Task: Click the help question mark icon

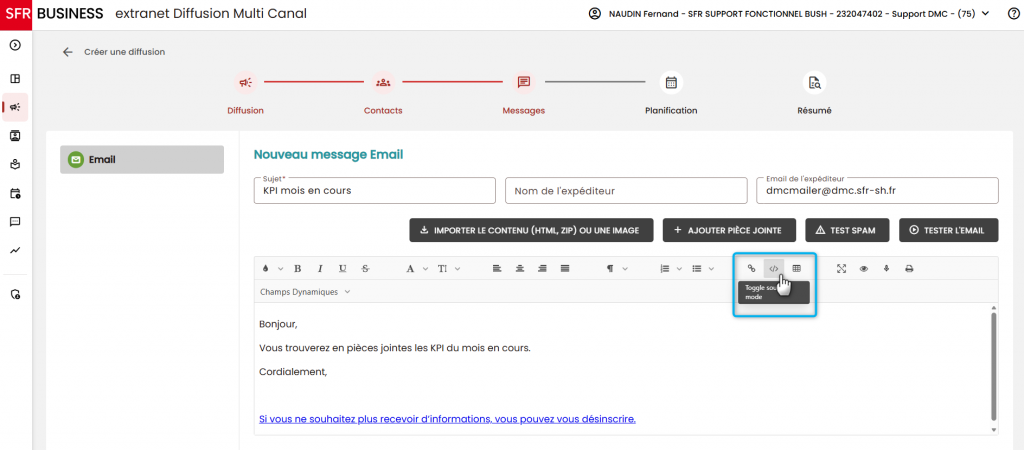Action: click(1014, 14)
